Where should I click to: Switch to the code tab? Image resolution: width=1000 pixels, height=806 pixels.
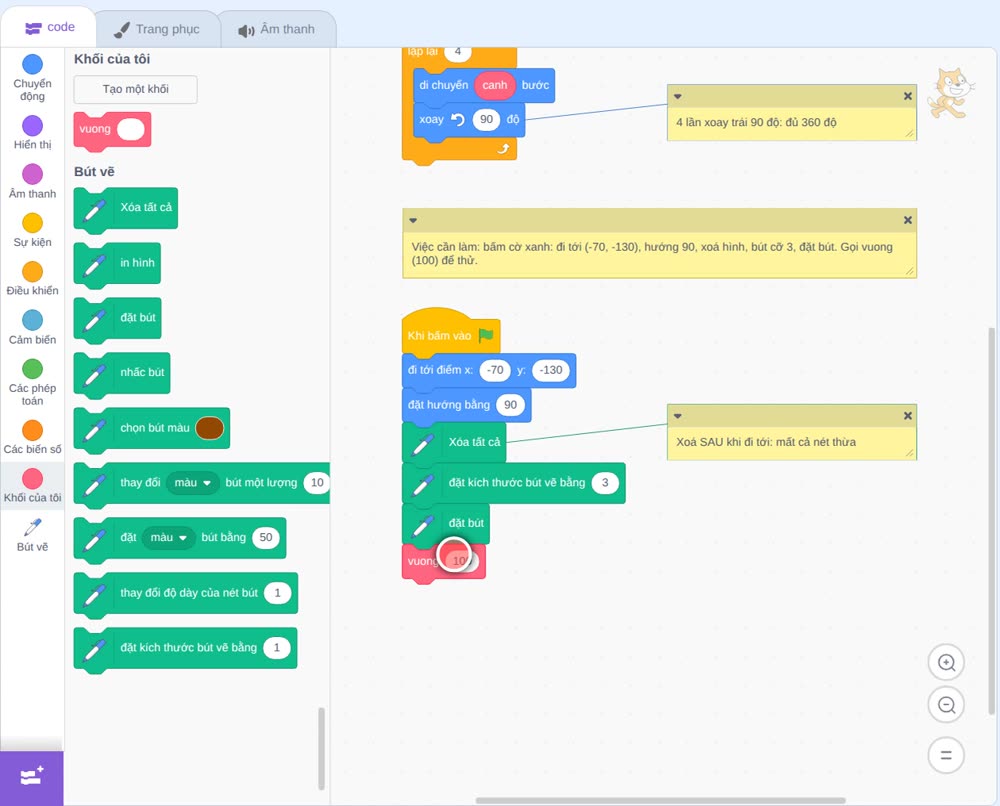point(49,27)
